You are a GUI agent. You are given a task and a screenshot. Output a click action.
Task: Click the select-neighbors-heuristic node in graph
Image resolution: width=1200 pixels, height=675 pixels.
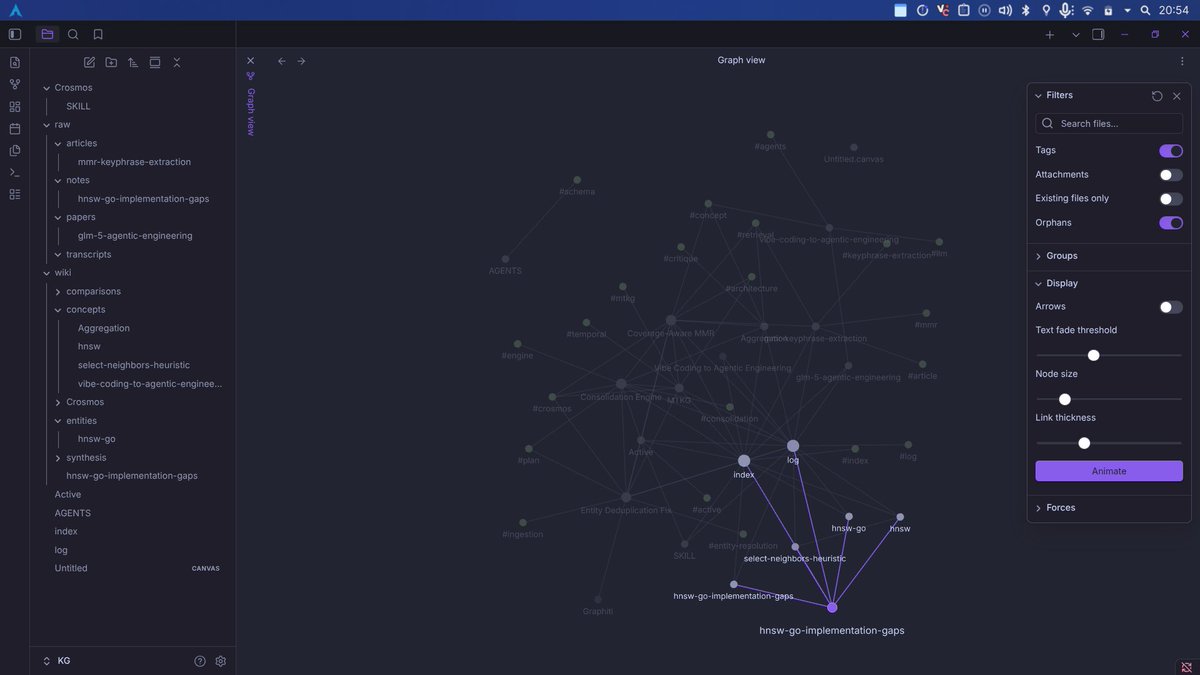[795, 547]
